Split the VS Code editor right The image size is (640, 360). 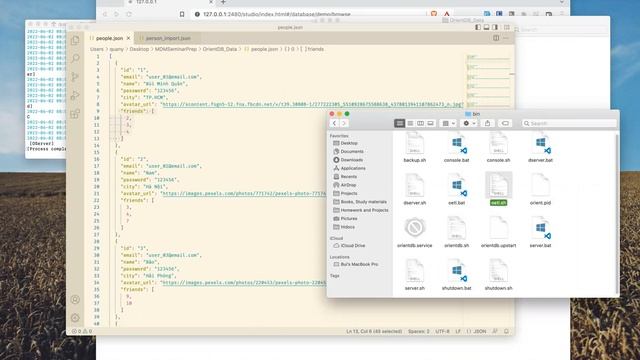496,38
